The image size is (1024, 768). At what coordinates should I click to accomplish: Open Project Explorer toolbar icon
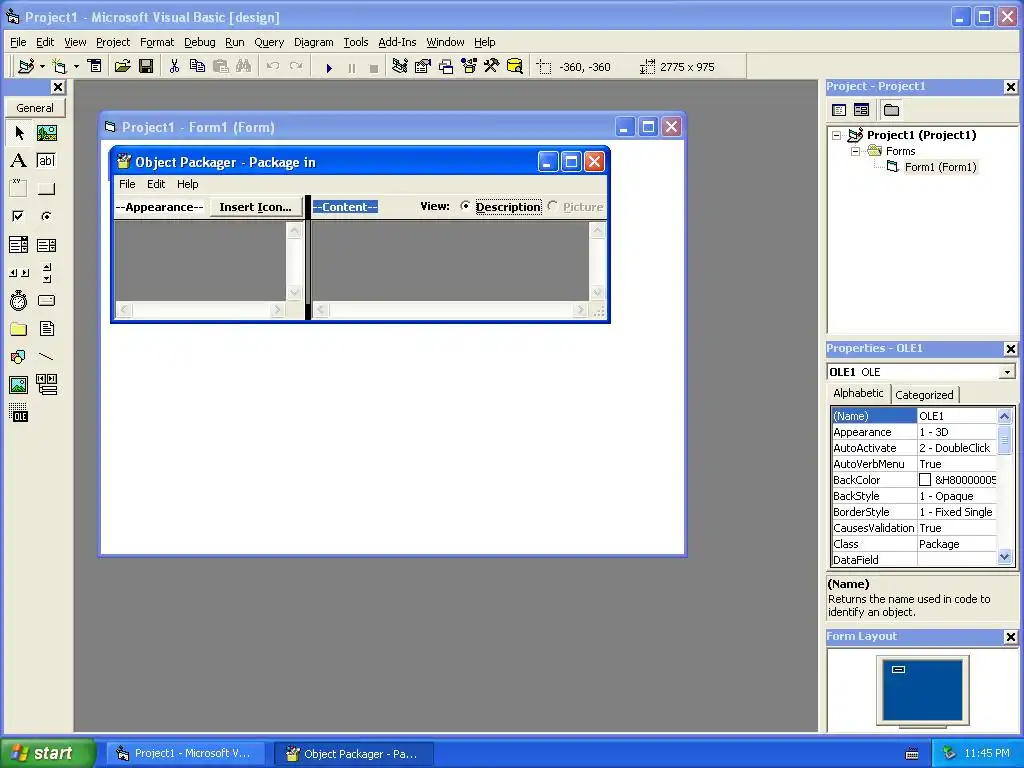(400, 66)
